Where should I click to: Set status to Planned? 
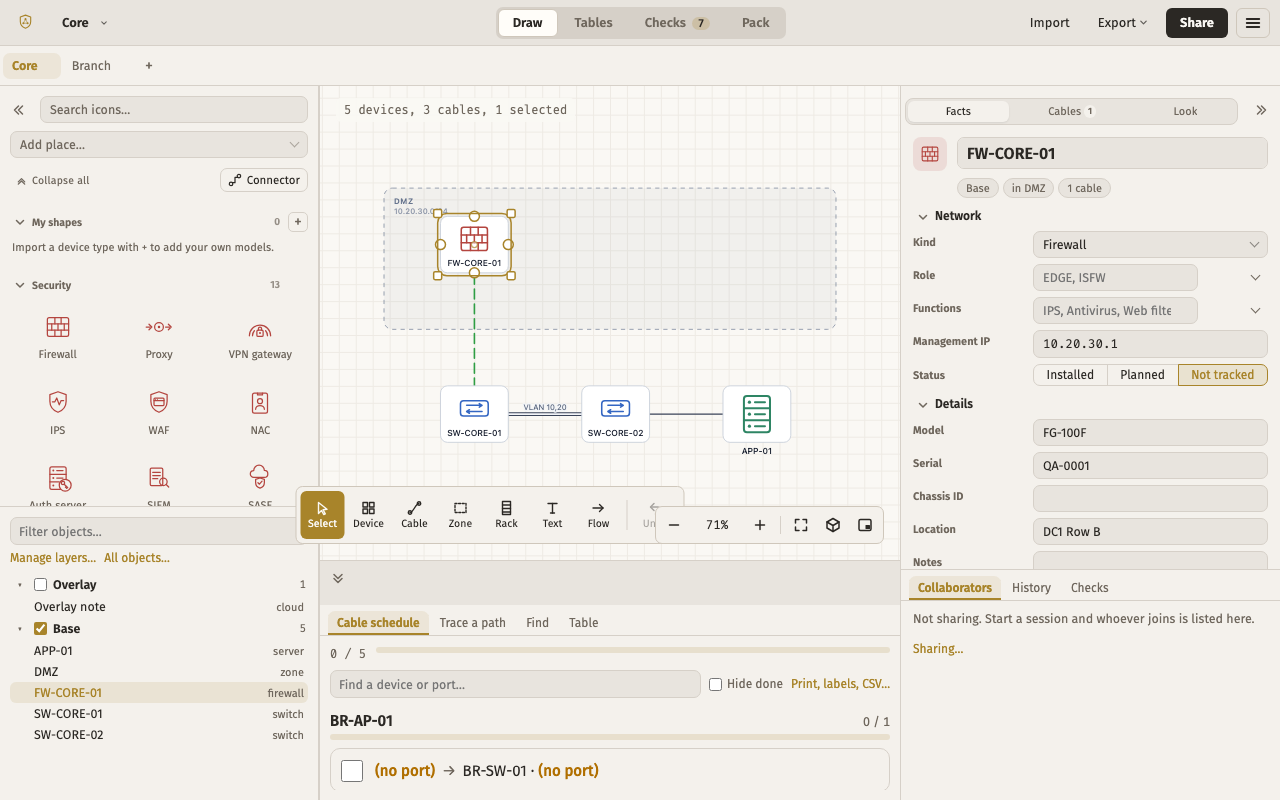coord(1142,375)
